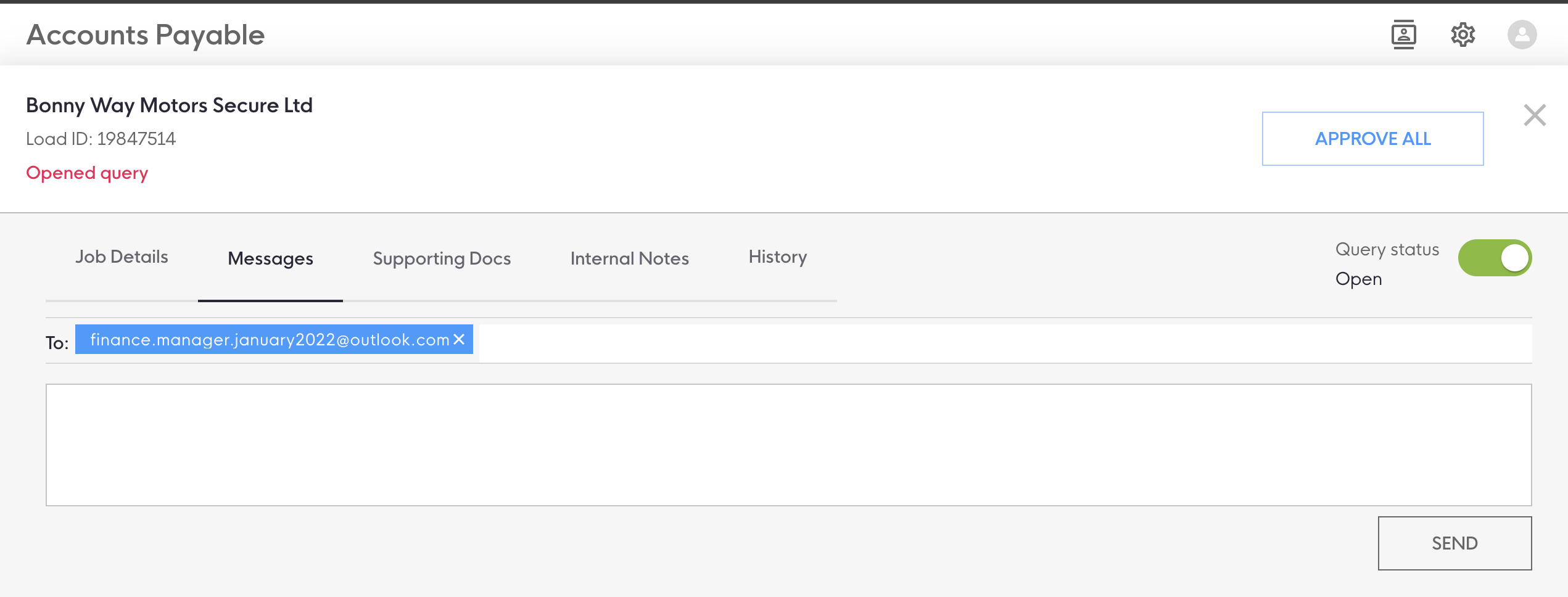Image resolution: width=1568 pixels, height=597 pixels.
Task: Select the finance.manager.january2022 email chip
Action: click(x=269, y=340)
